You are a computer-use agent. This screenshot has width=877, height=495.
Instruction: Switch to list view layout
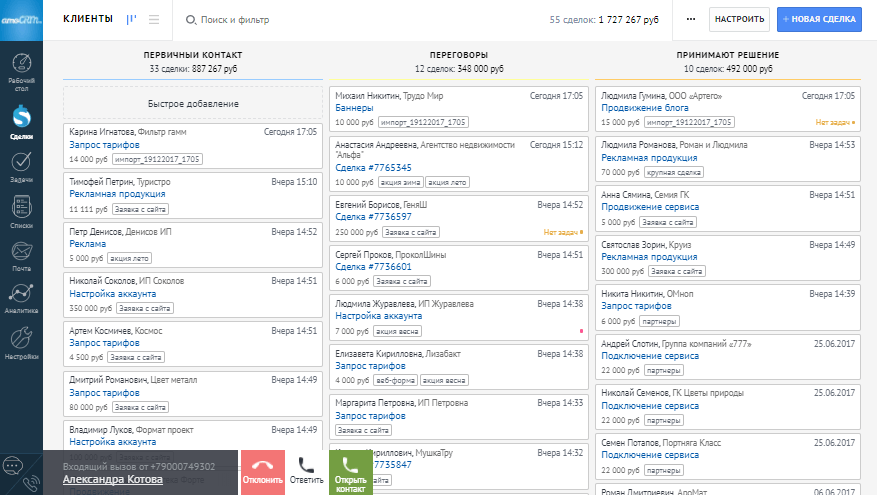154,19
